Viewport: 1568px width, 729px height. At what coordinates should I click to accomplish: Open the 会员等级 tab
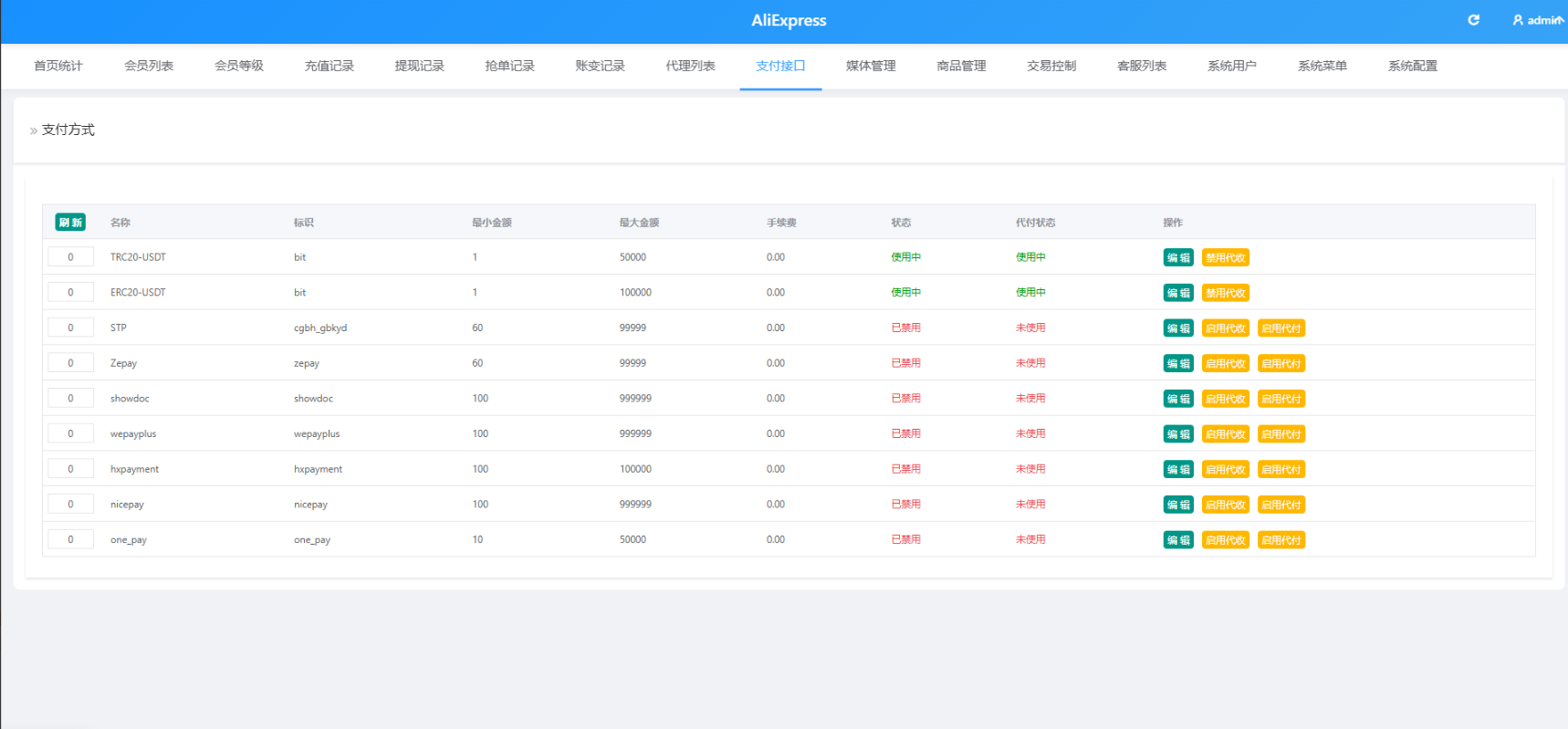tap(239, 66)
